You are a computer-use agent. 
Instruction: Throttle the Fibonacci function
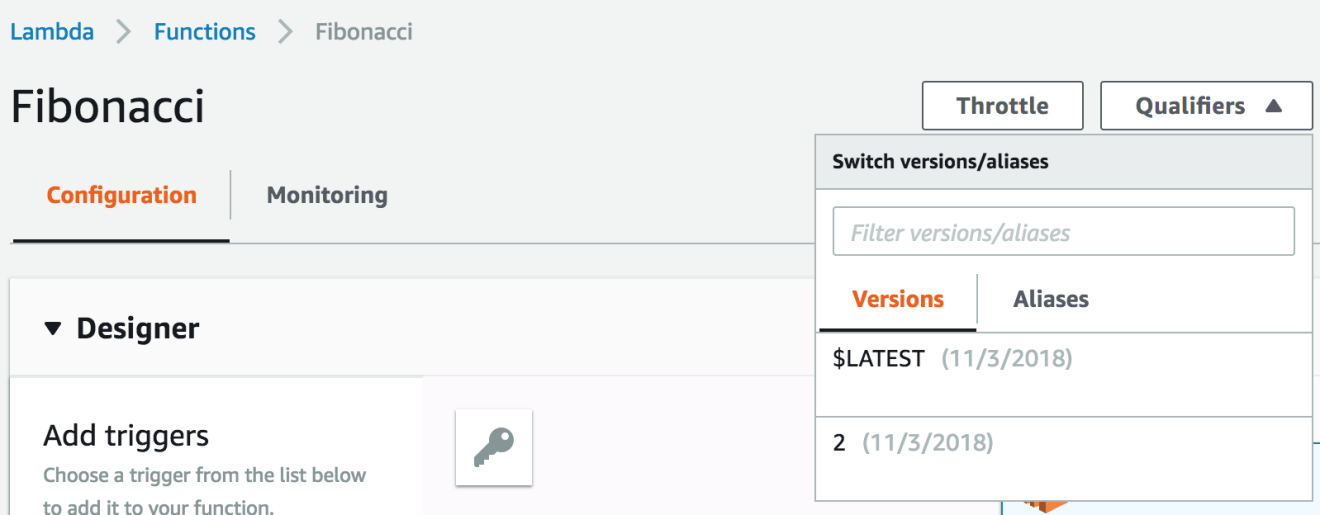tap(1002, 106)
